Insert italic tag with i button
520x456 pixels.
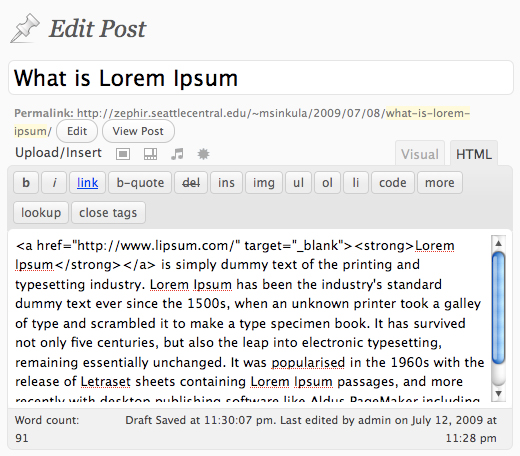[54, 183]
